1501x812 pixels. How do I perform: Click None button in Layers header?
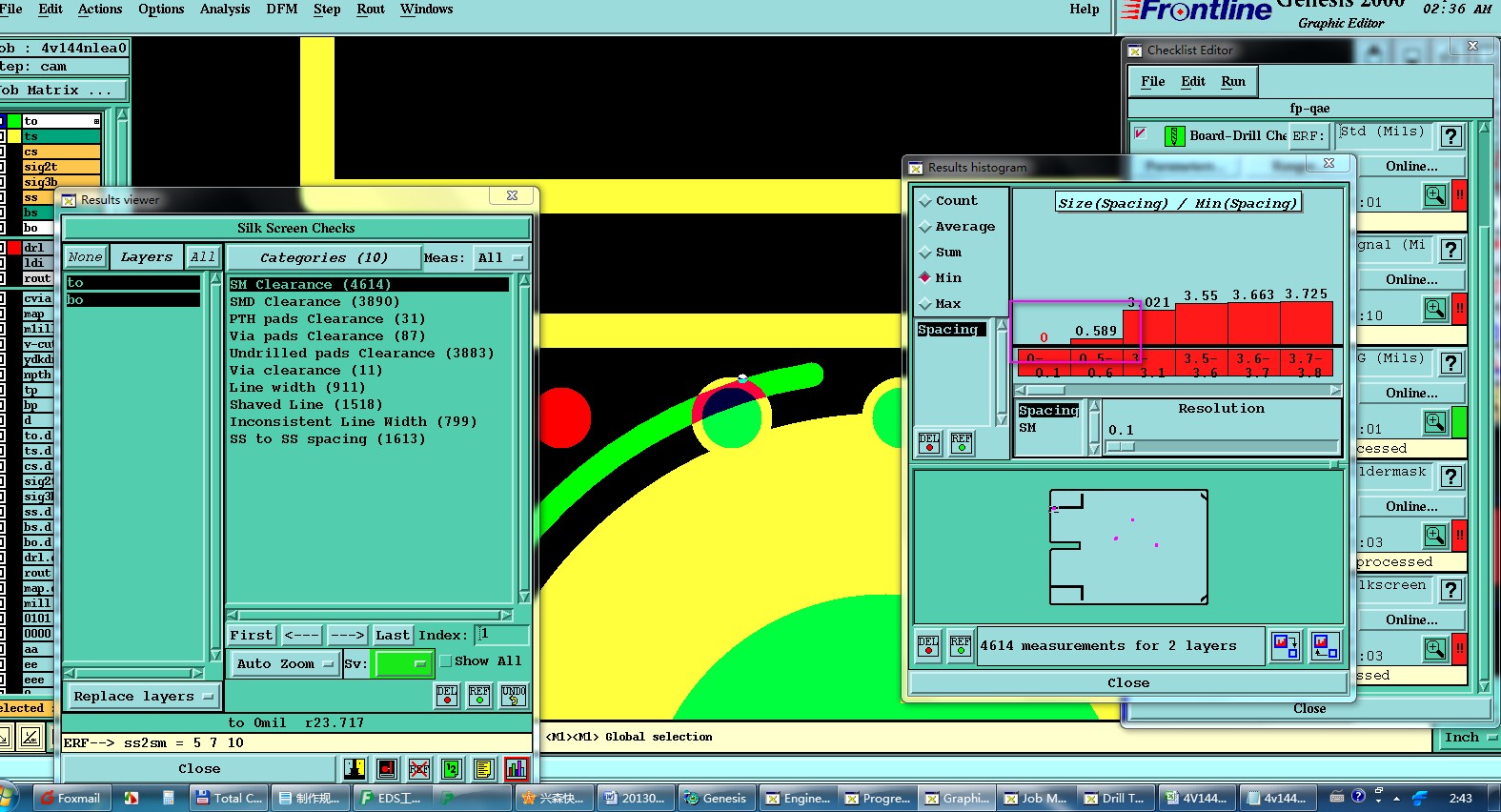coord(85,257)
